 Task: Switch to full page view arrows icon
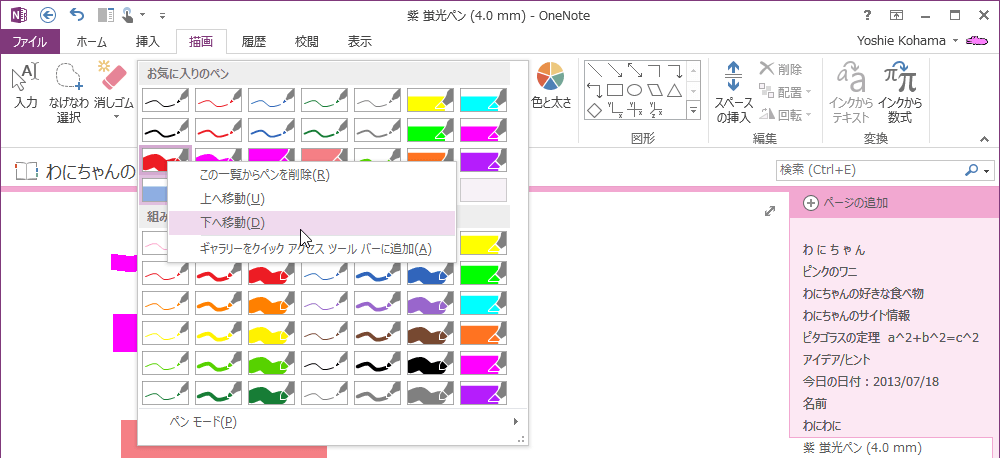coord(769,211)
